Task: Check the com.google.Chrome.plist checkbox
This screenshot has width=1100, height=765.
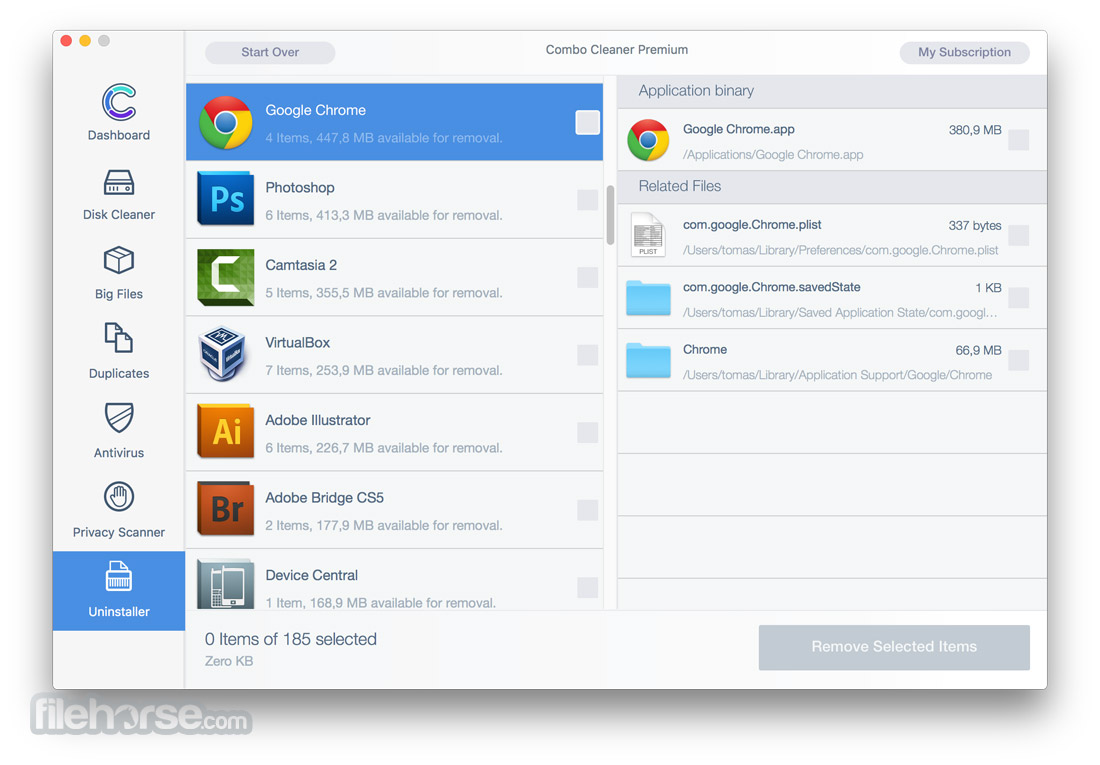Action: 1019,235
